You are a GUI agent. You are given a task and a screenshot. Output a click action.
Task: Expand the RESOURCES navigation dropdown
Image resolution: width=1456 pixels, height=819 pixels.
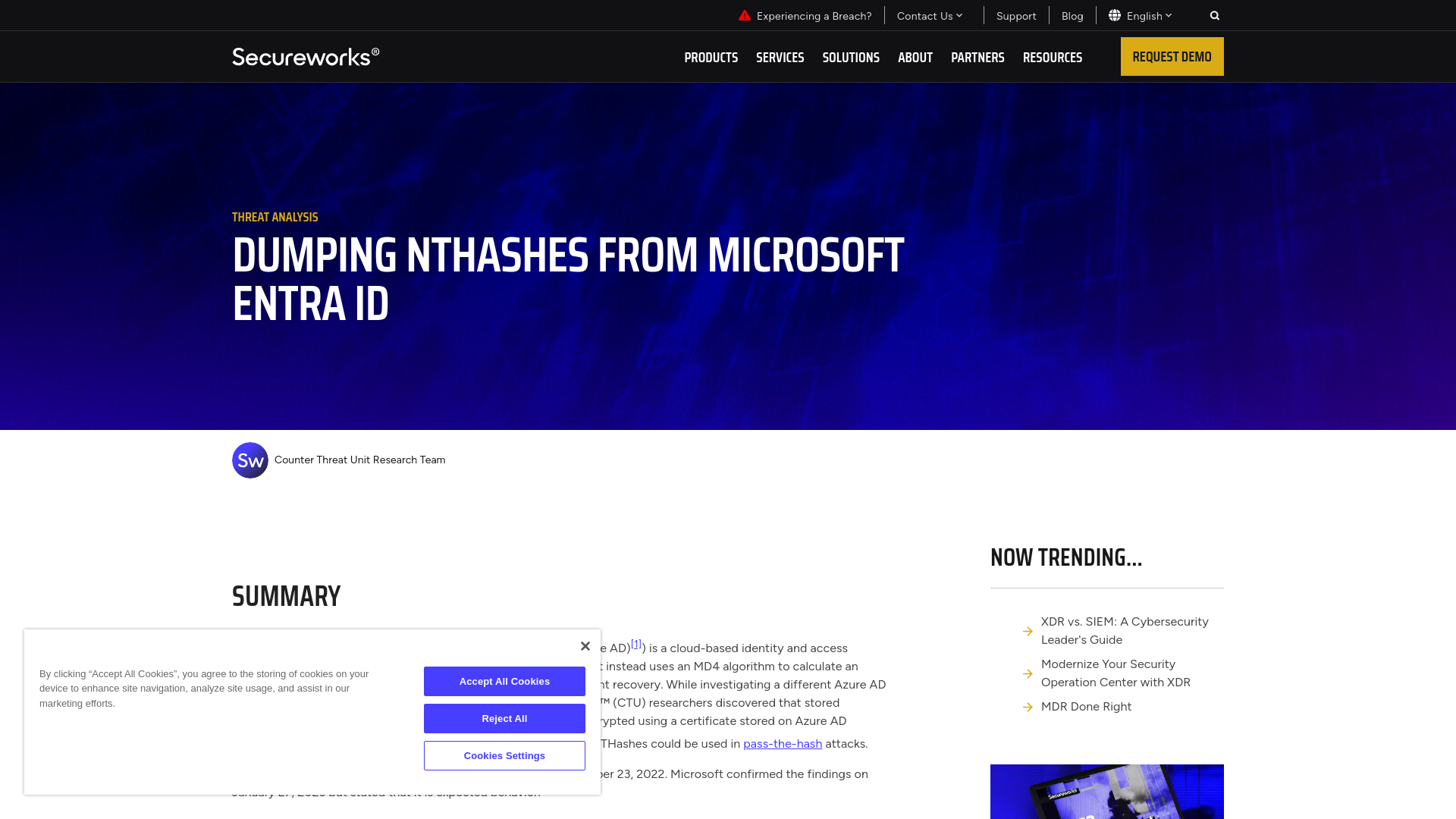(x=1052, y=57)
